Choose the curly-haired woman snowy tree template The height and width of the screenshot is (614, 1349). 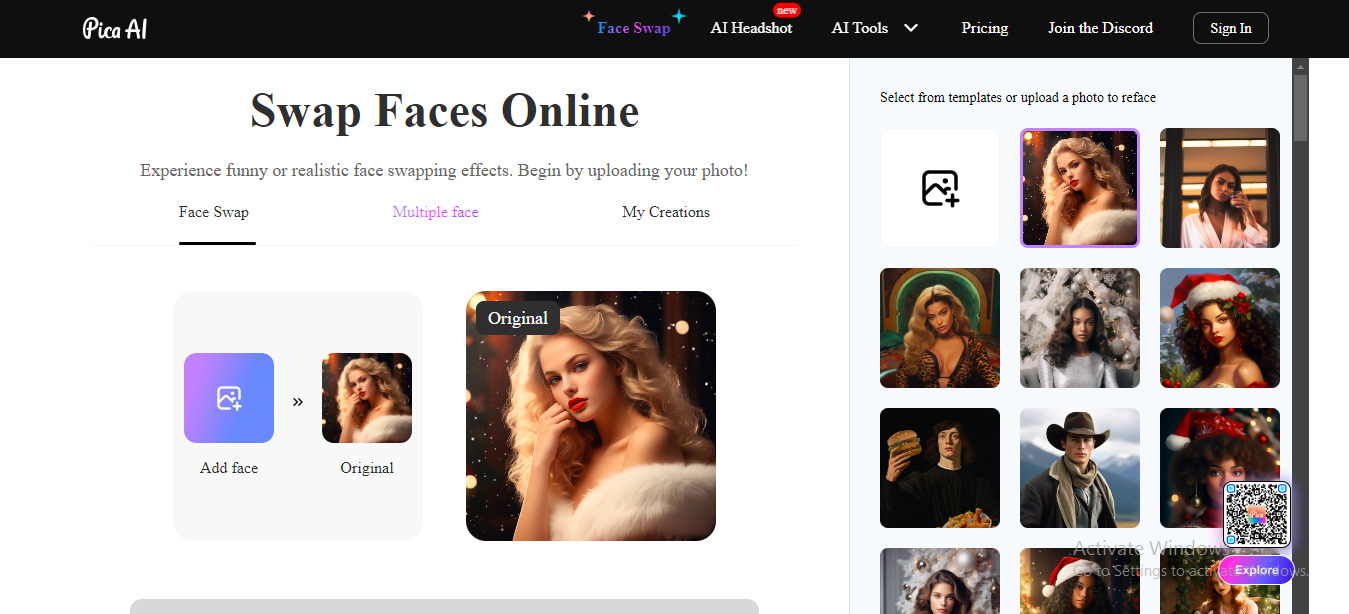1080,328
